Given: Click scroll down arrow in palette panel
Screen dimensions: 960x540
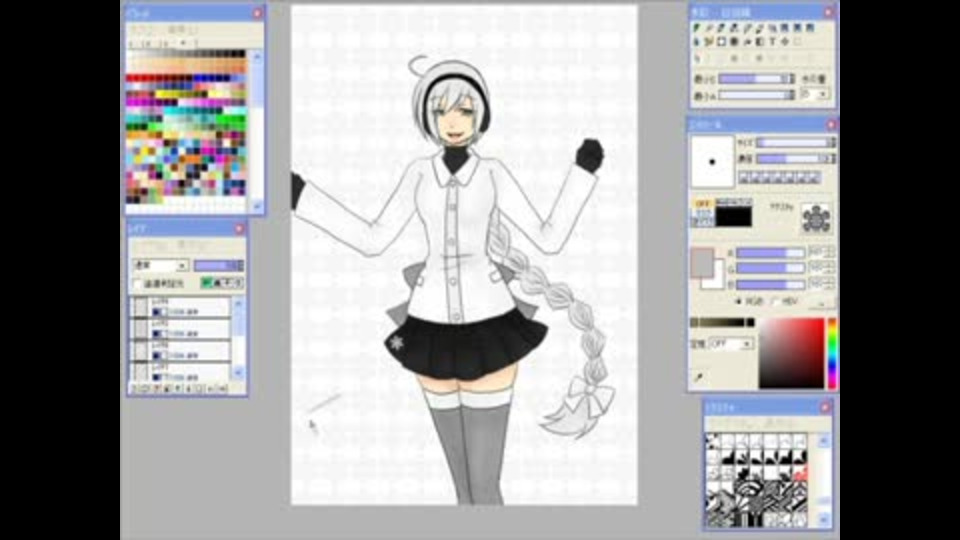Looking at the screenshot, I should pyautogui.click(x=257, y=206).
